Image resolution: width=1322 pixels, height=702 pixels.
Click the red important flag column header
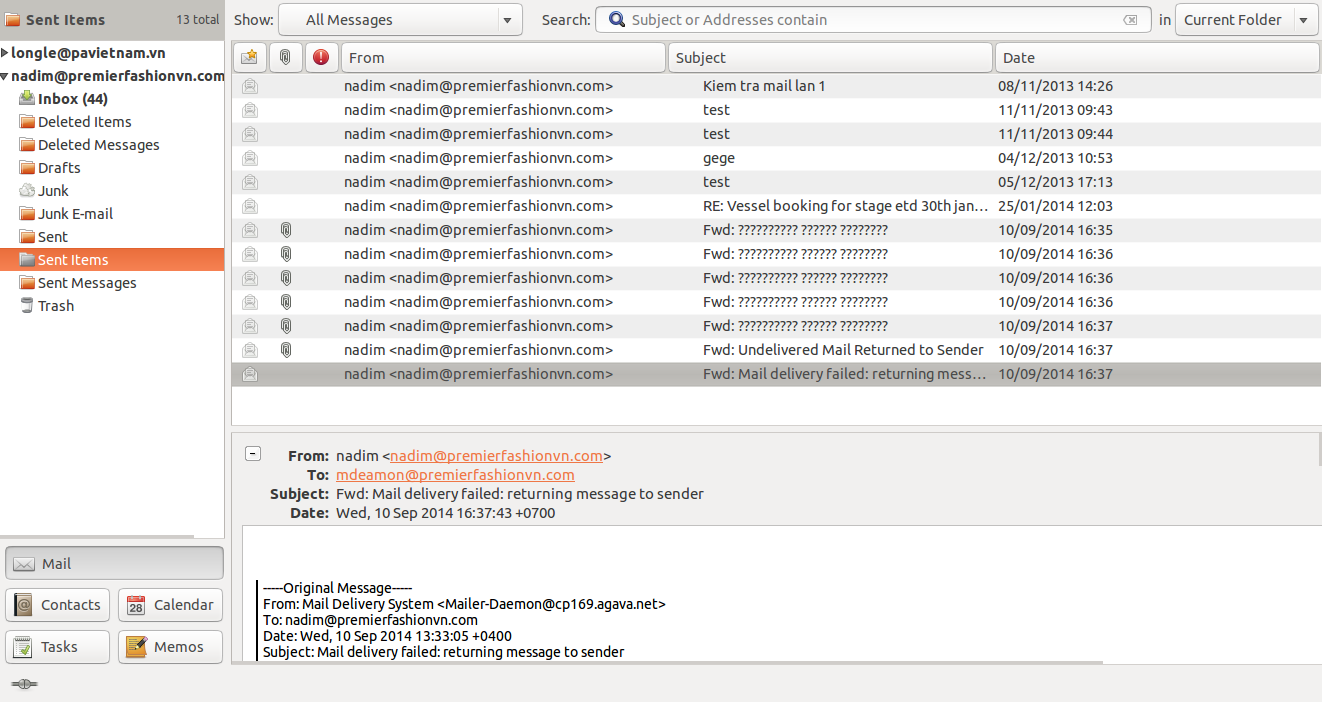click(320, 58)
